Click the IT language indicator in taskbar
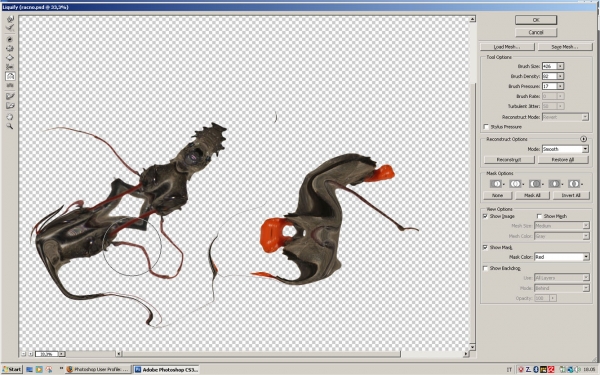This screenshot has height=375, width=600. coord(509,370)
